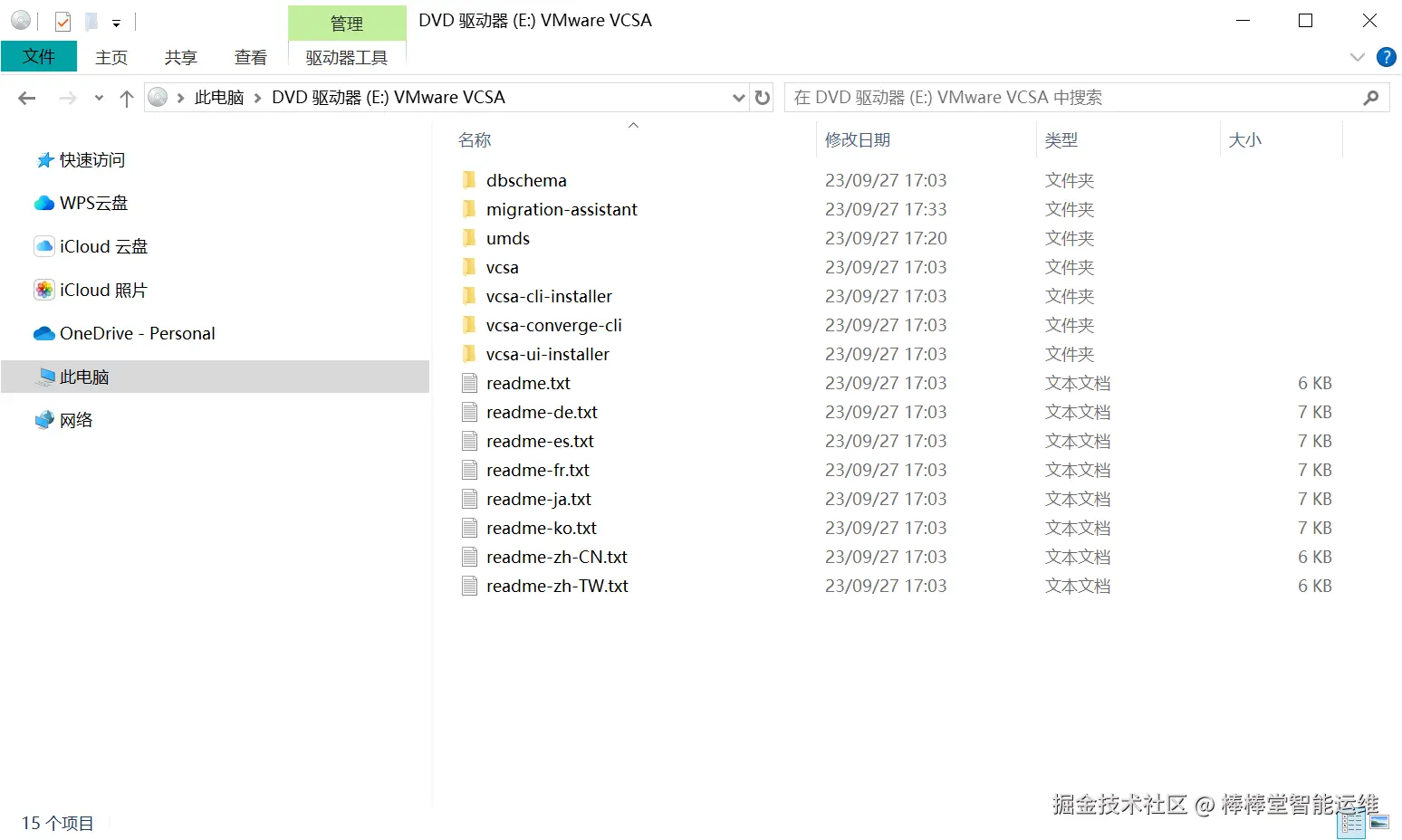Go up one folder level

(127, 98)
